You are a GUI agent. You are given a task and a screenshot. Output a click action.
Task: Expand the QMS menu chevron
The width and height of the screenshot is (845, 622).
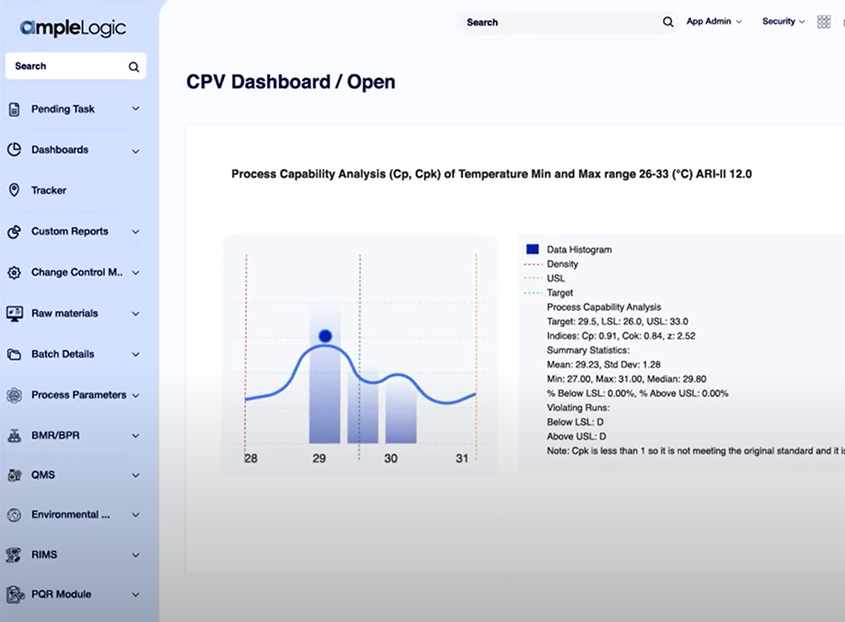coord(136,475)
